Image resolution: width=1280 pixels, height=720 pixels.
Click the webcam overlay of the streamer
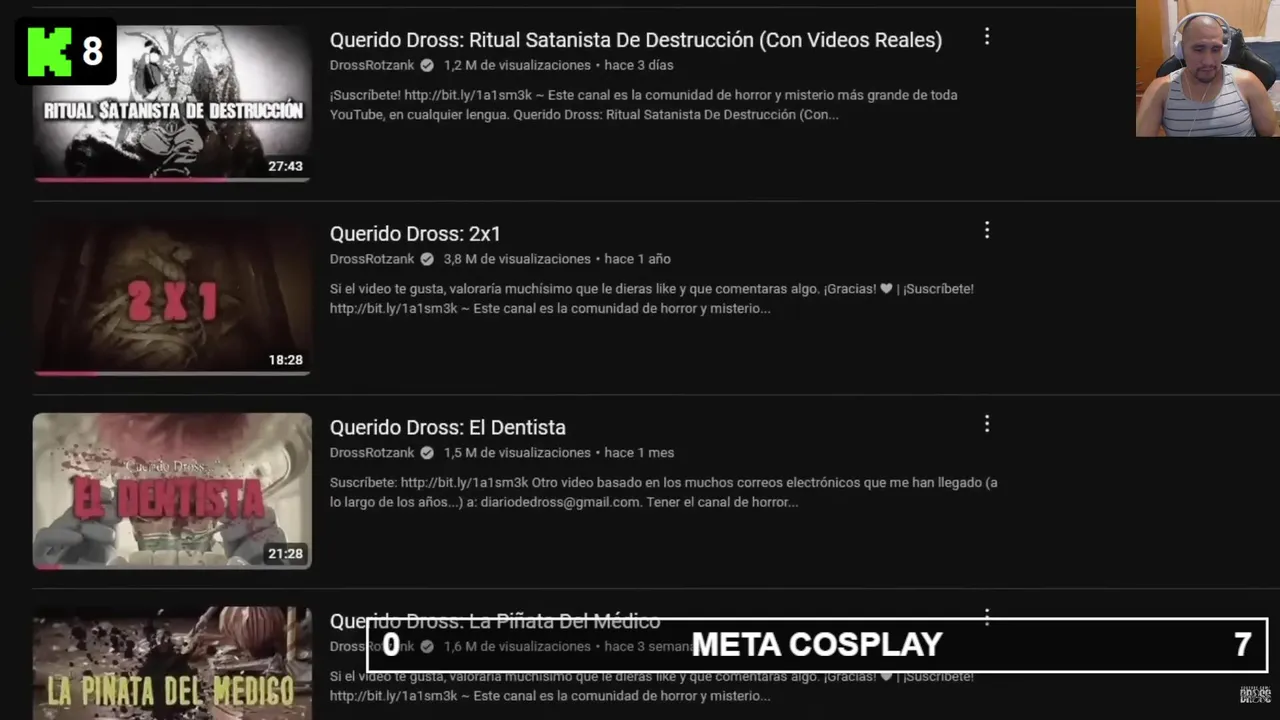(x=1208, y=68)
